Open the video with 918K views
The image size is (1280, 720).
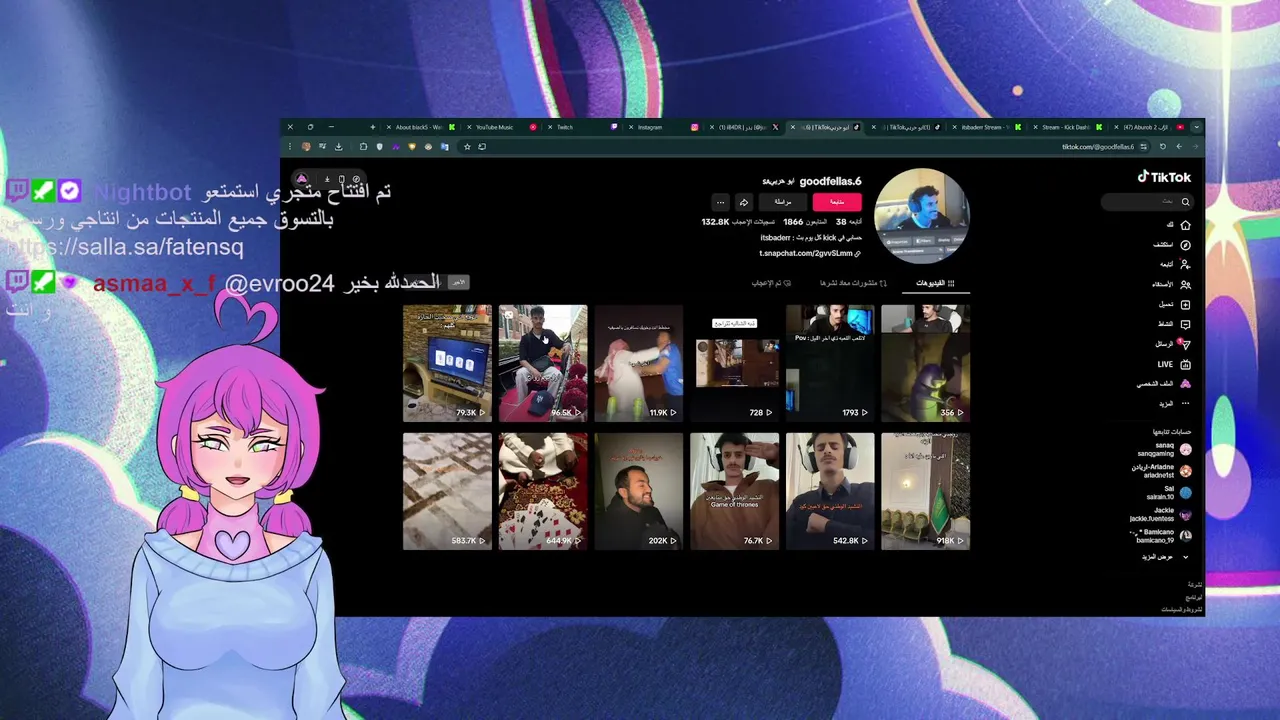[x=926, y=491]
